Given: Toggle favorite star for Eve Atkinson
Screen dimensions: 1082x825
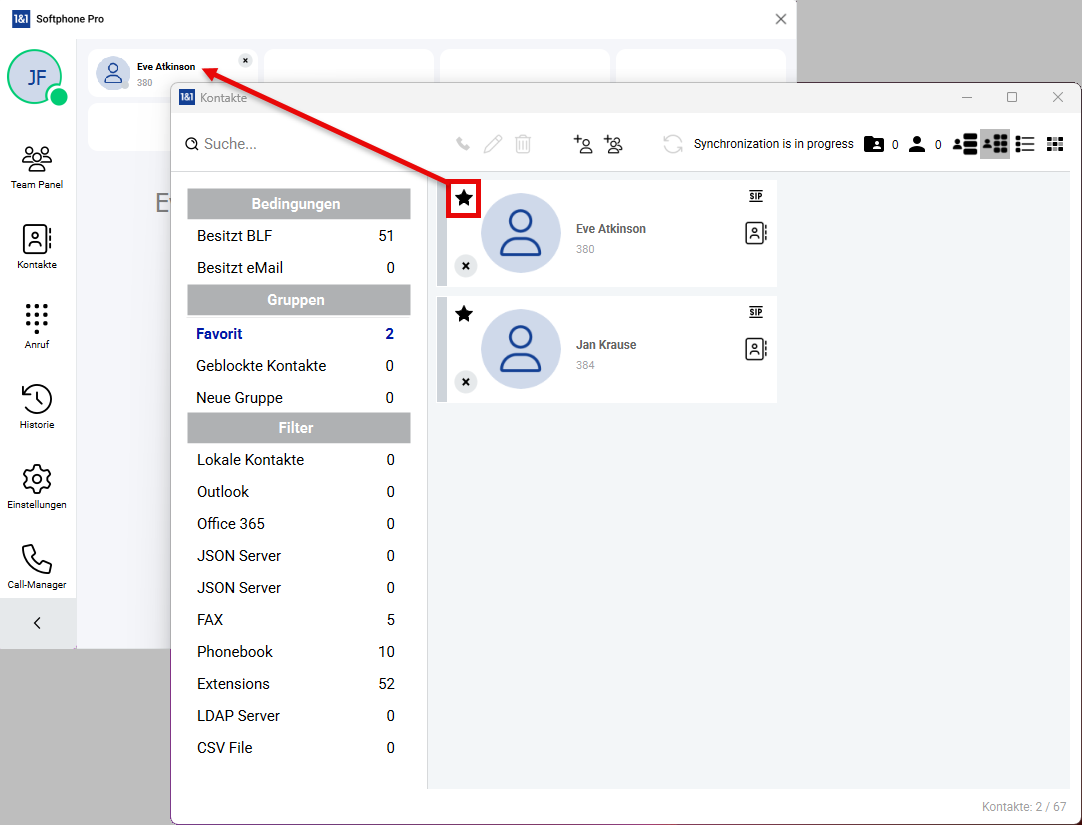Looking at the screenshot, I should coord(464,198).
